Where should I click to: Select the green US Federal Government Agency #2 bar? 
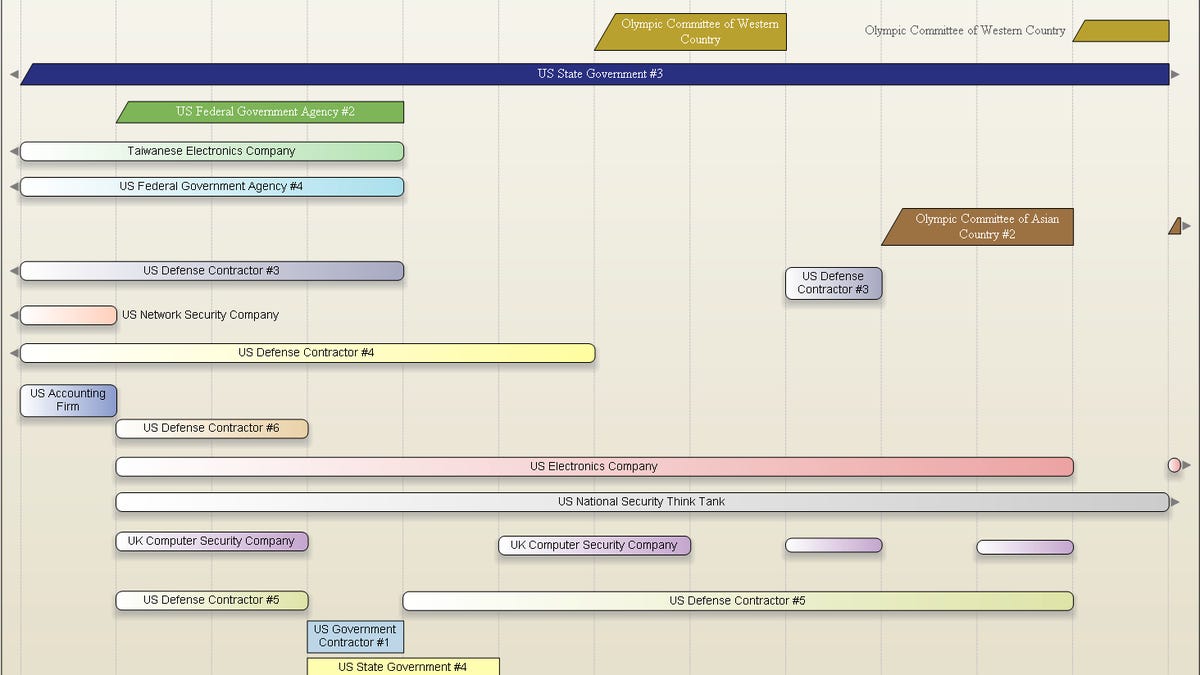tap(262, 112)
